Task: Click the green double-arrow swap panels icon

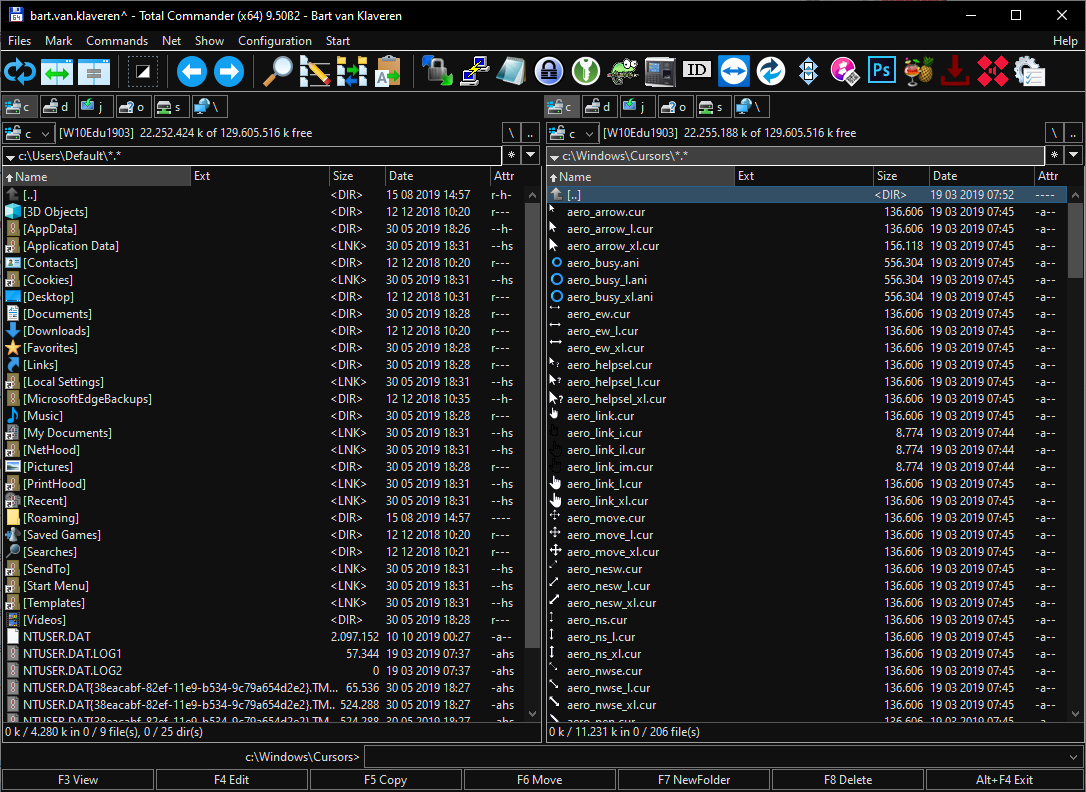Action: point(57,71)
